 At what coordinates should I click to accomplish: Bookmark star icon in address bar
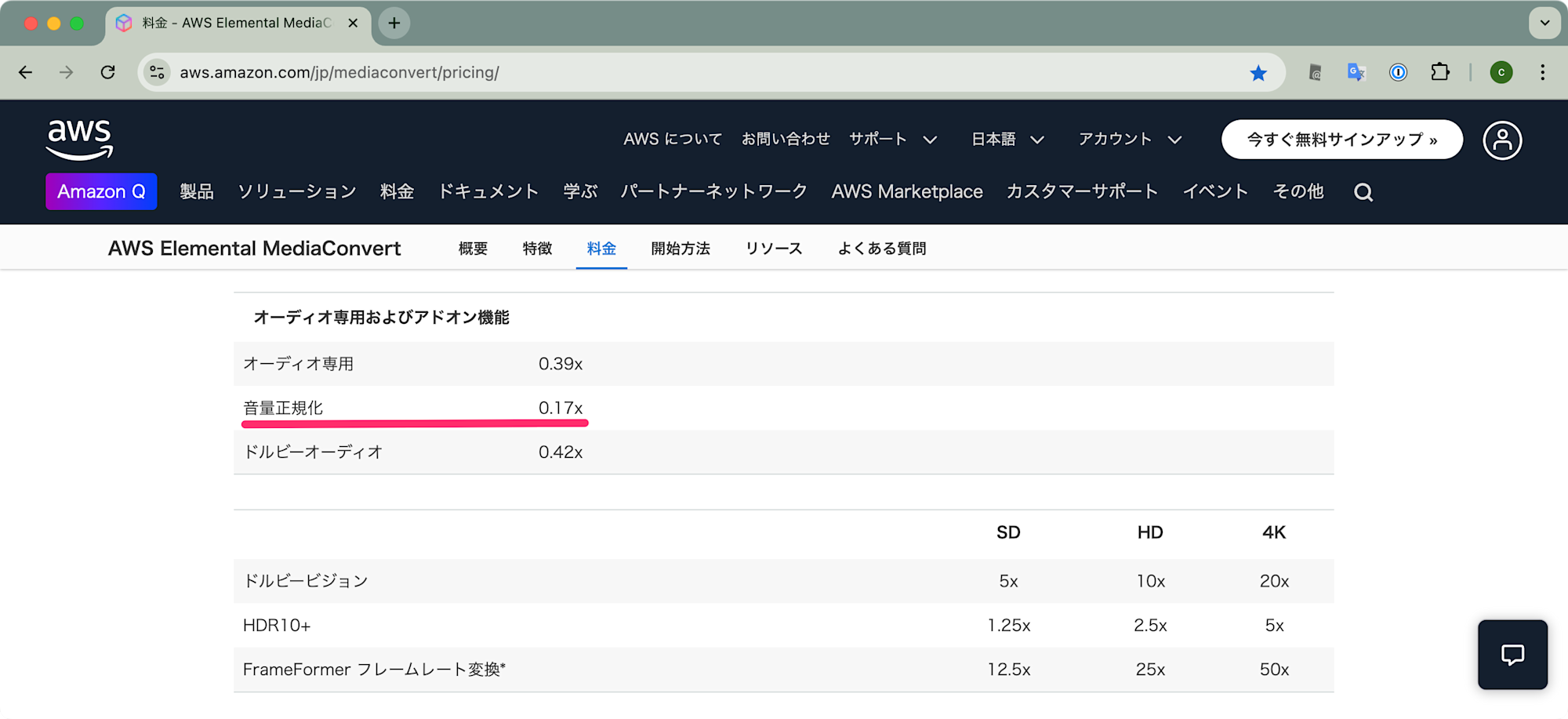(x=1258, y=73)
